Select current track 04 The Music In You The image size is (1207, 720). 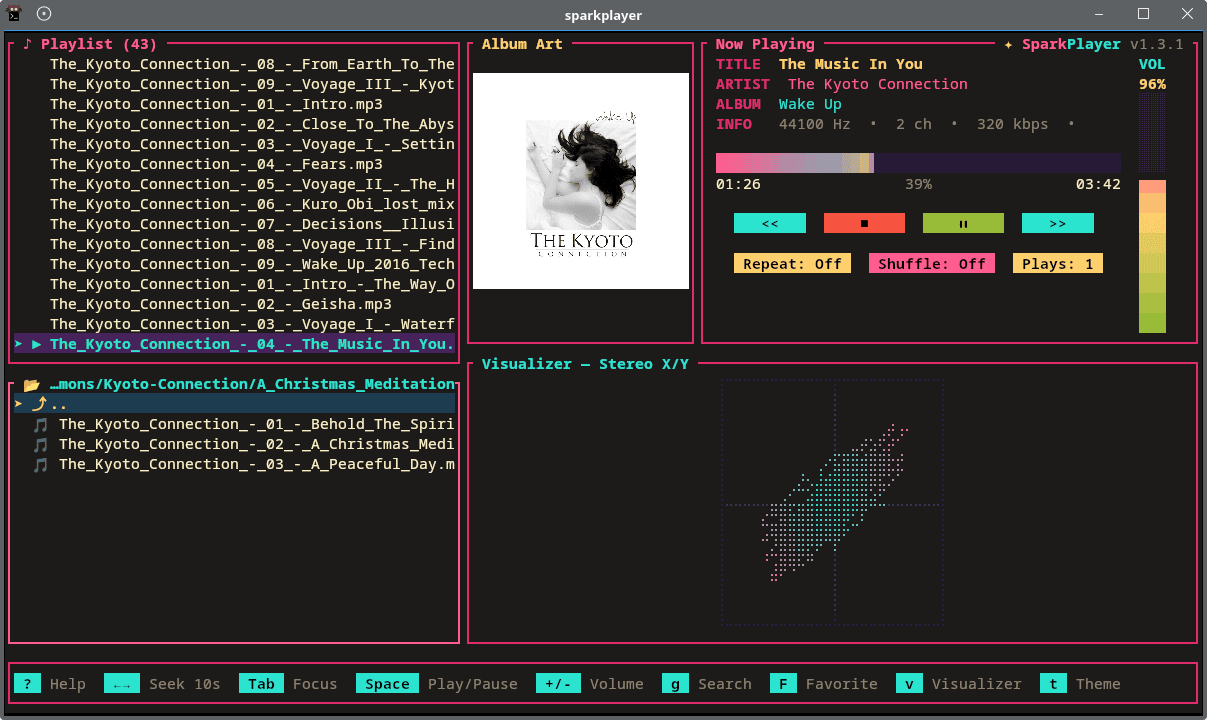[x=234, y=344]
